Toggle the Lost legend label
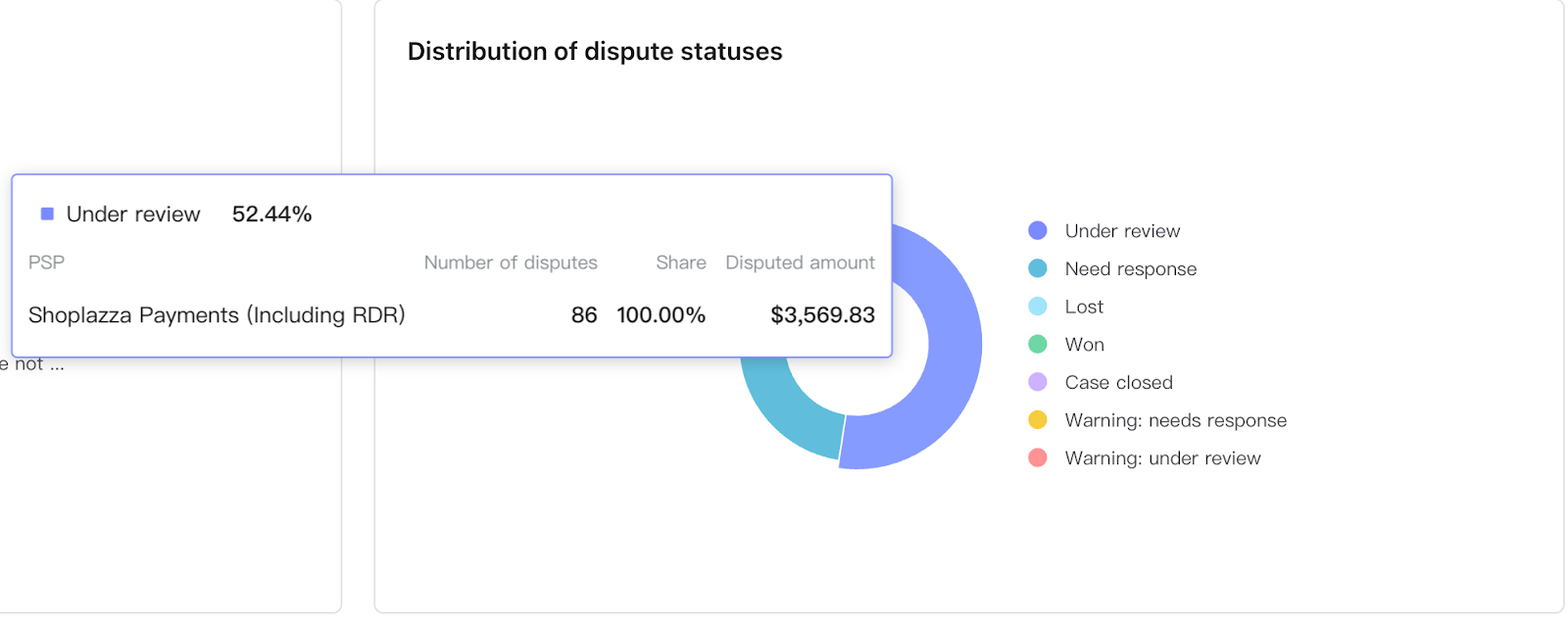The width and height of the screenshot is (1568, 620). (x=1084, y=307)
